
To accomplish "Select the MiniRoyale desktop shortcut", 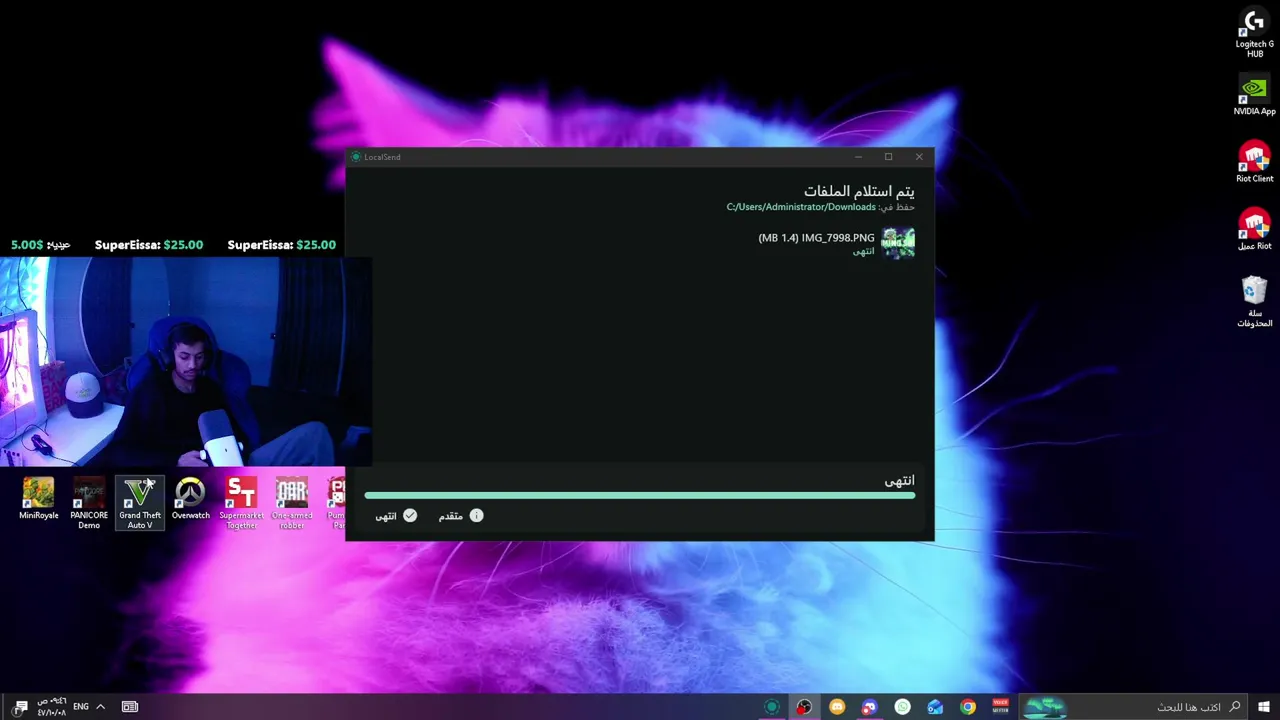I will coord(38,499).
